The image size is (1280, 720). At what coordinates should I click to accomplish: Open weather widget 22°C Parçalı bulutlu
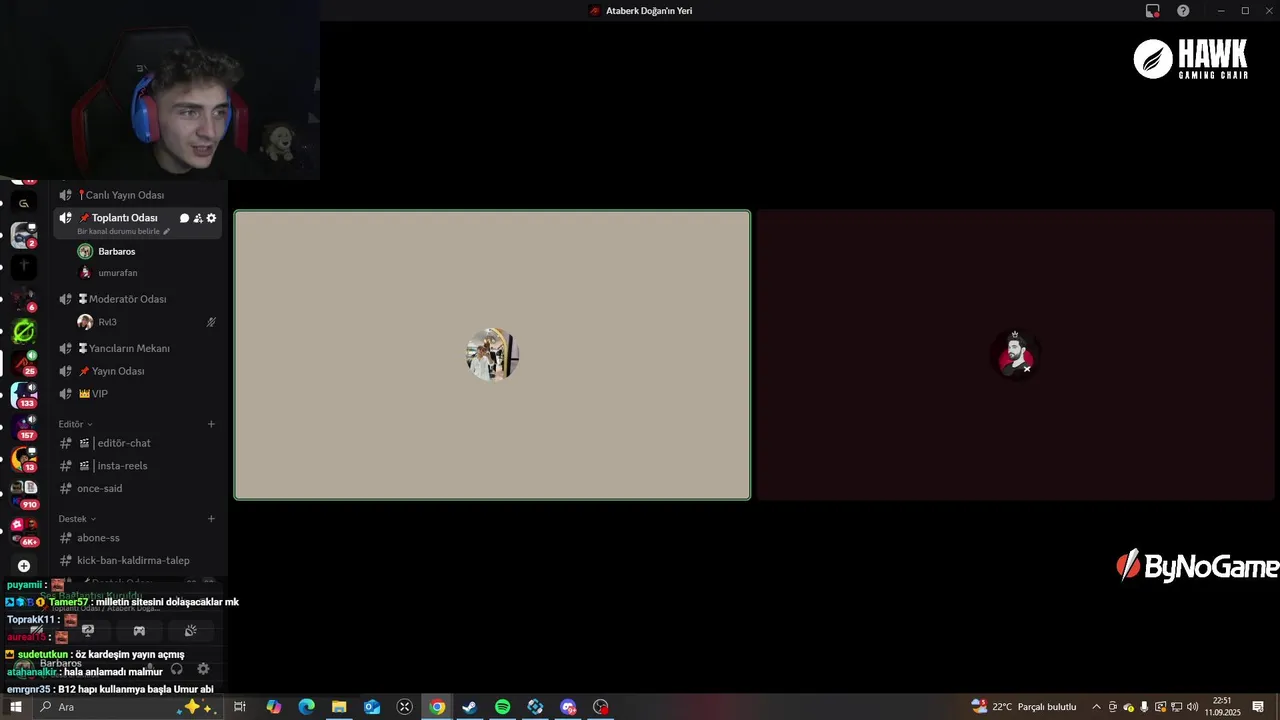click(x=1025, y=707)
